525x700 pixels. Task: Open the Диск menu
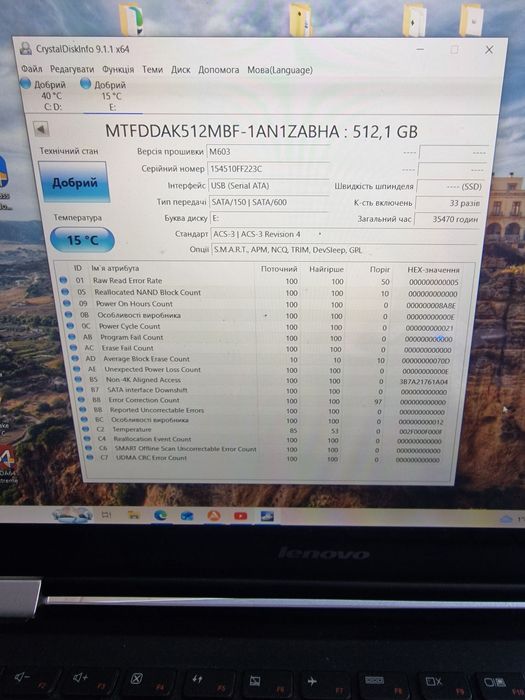(181, 70)
